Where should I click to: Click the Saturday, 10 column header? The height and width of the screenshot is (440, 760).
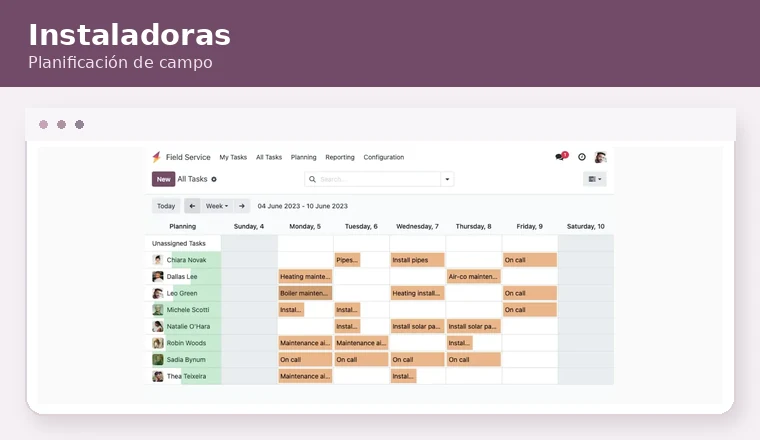[x=586, y=226]
